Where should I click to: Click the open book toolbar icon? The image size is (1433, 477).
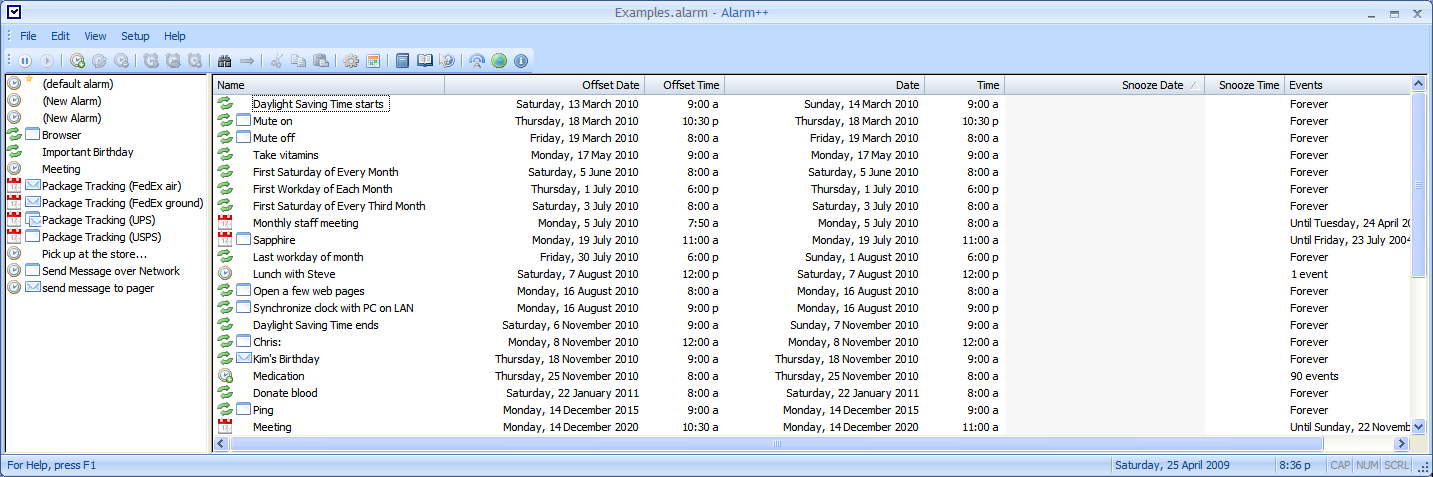click(425, 61)
